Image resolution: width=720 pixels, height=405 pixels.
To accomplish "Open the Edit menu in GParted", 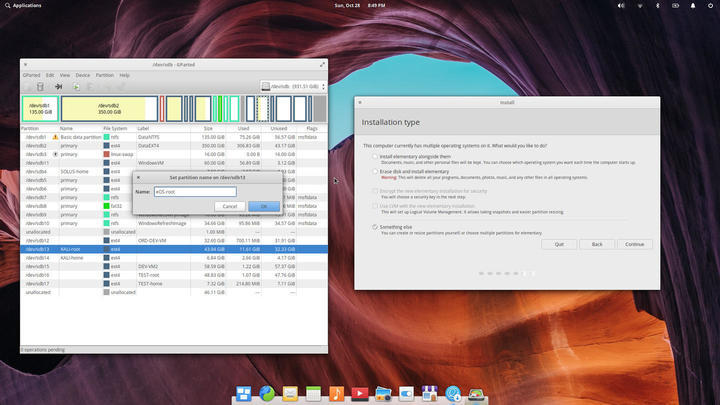I will [x=50, y=75].
